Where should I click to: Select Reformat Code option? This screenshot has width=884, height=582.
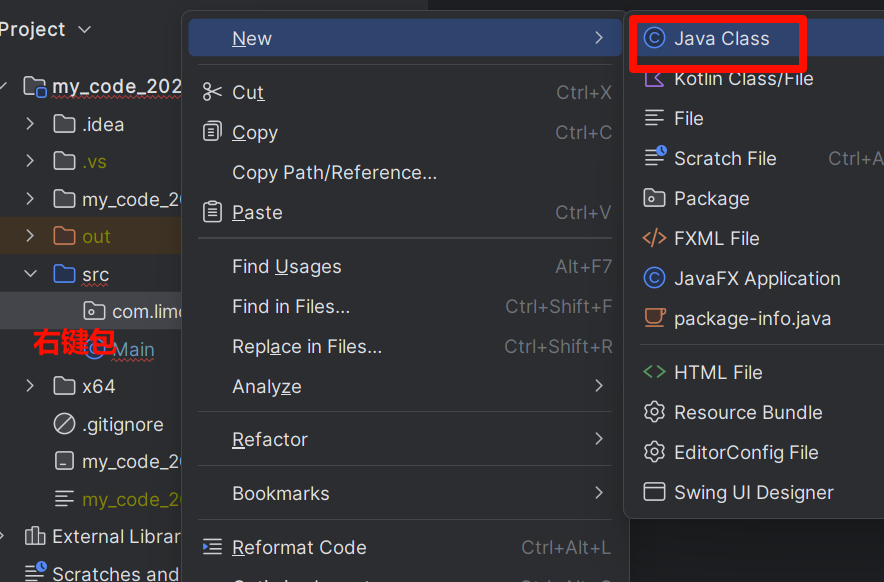click(299, 547)
